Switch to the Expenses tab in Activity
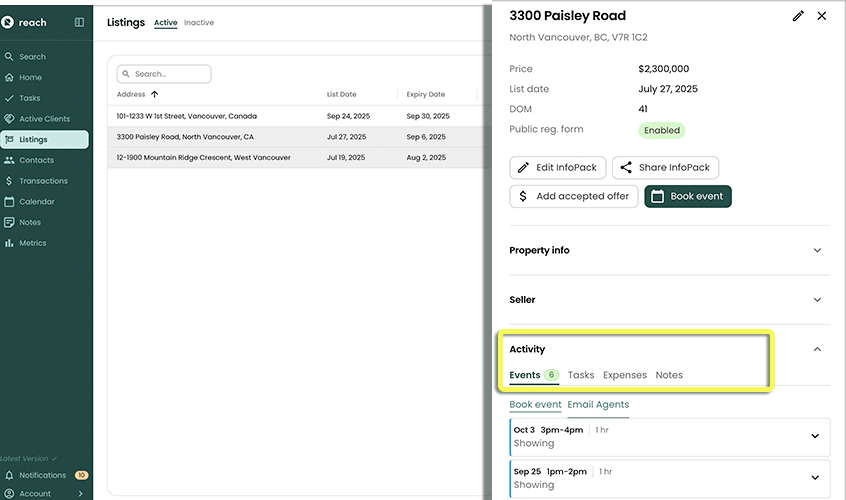 [x=624, y=375]
